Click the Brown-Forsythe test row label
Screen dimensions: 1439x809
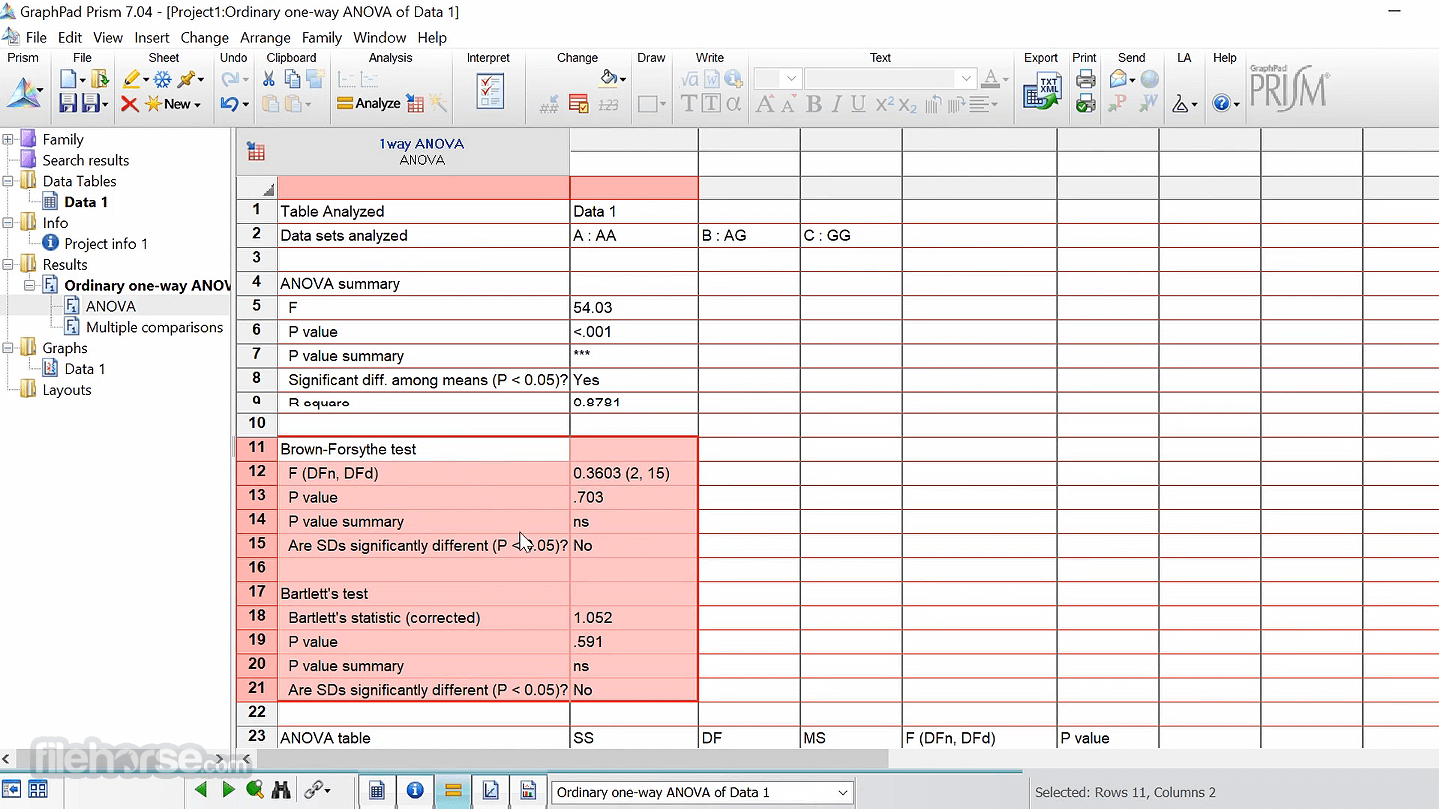pyautogui.click(x=423, y=449)
